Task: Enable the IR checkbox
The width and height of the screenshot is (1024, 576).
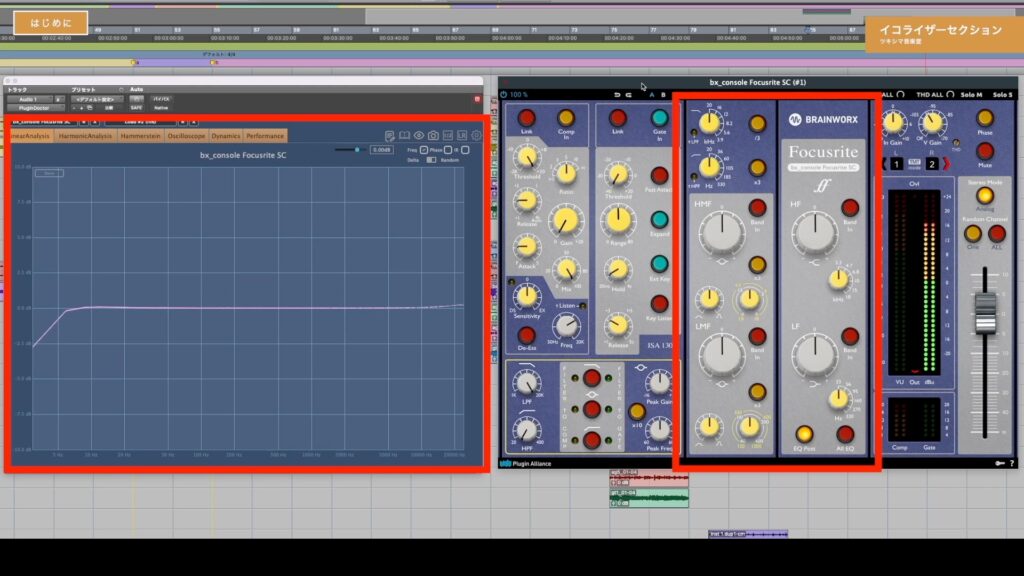Action: pos(465,150)
